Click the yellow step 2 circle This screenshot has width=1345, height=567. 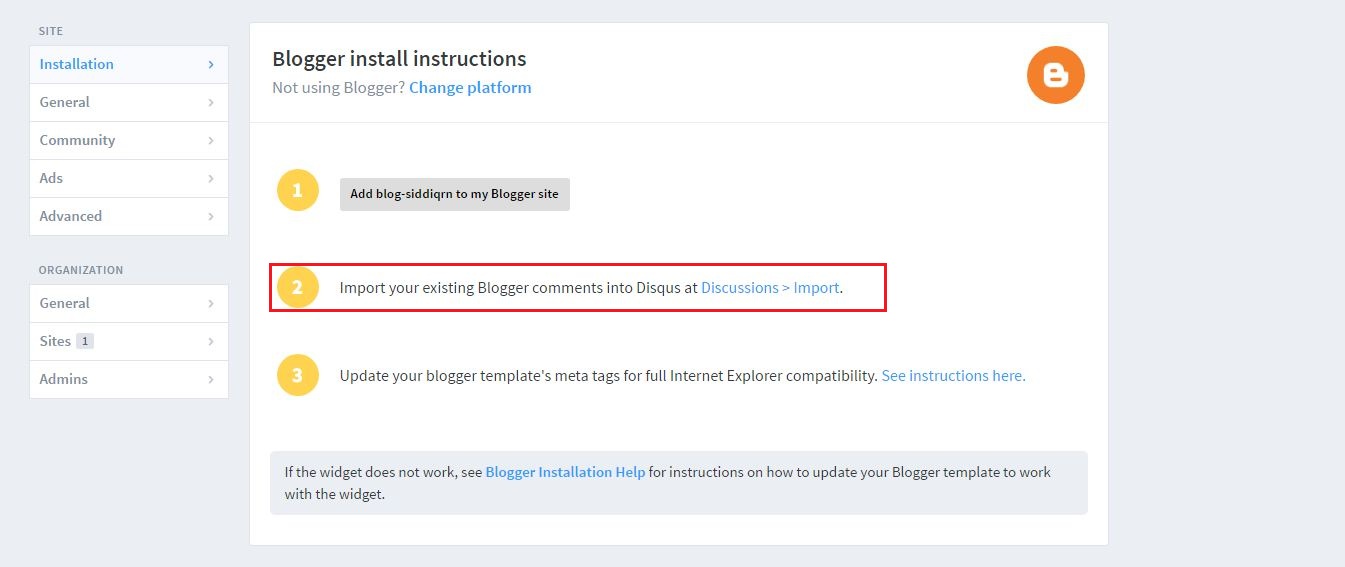(297, 288)
